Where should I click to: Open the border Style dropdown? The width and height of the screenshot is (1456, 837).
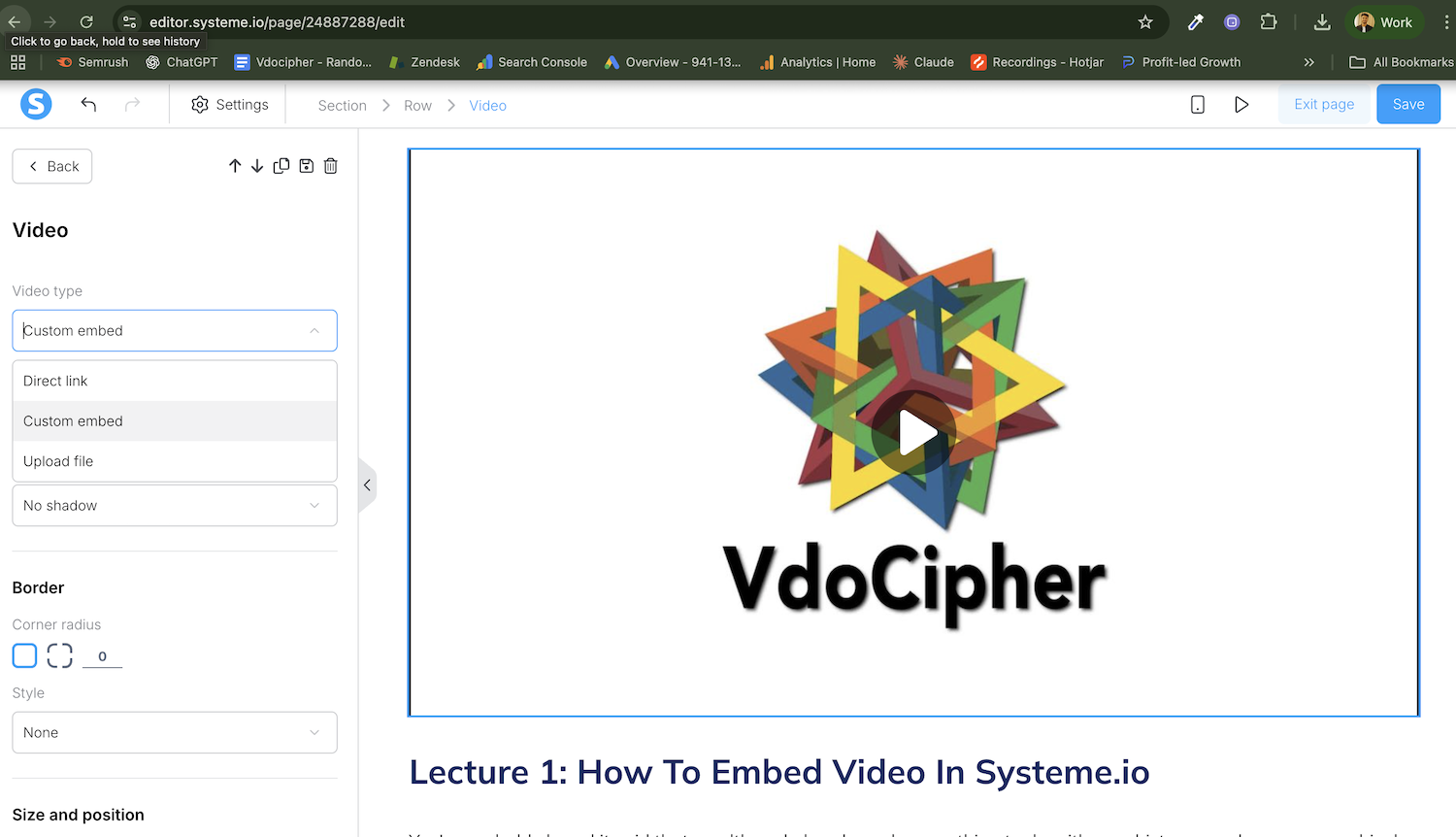point(175,732)
